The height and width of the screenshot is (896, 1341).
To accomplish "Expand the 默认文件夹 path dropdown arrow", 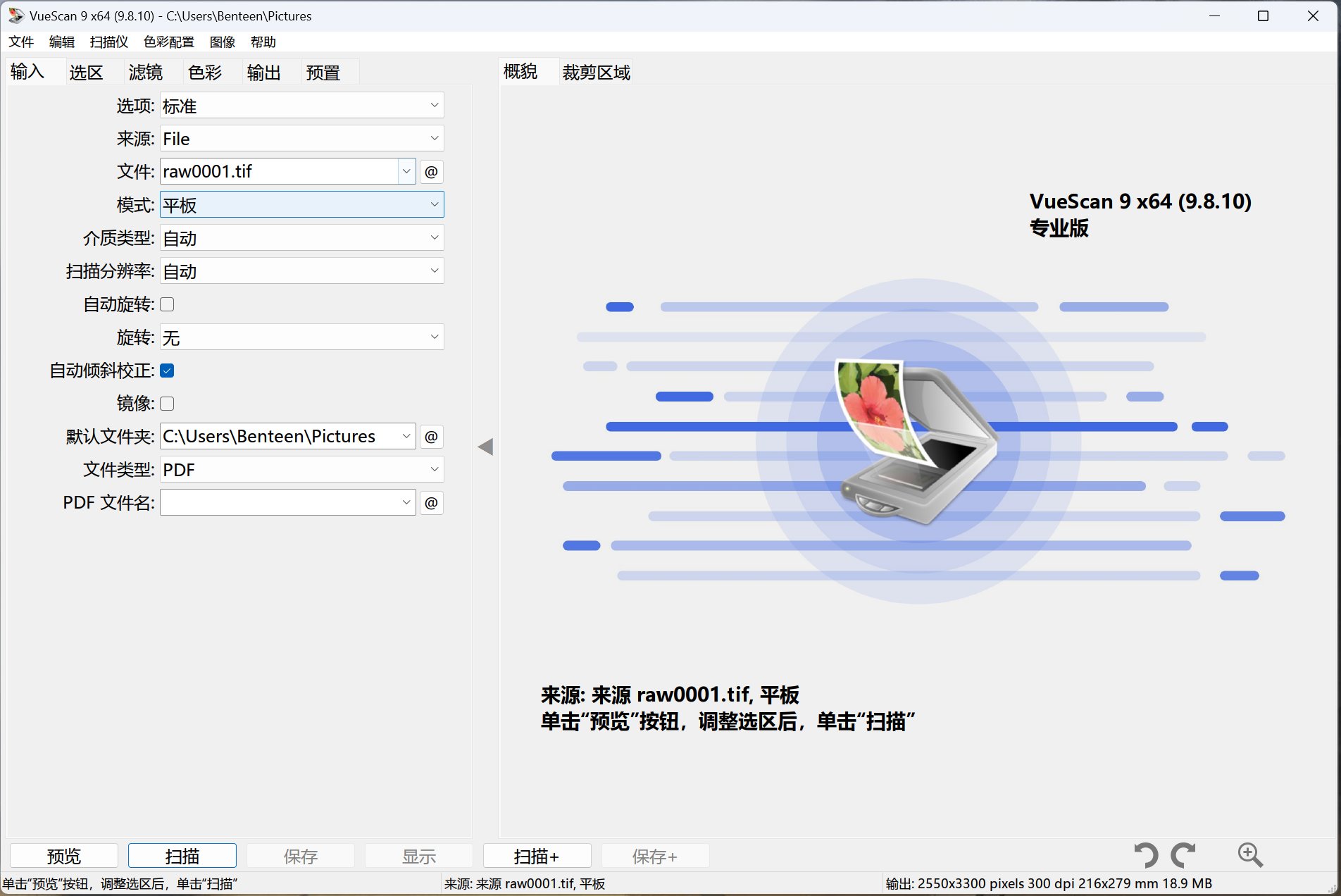I will (x=406, y=436).
